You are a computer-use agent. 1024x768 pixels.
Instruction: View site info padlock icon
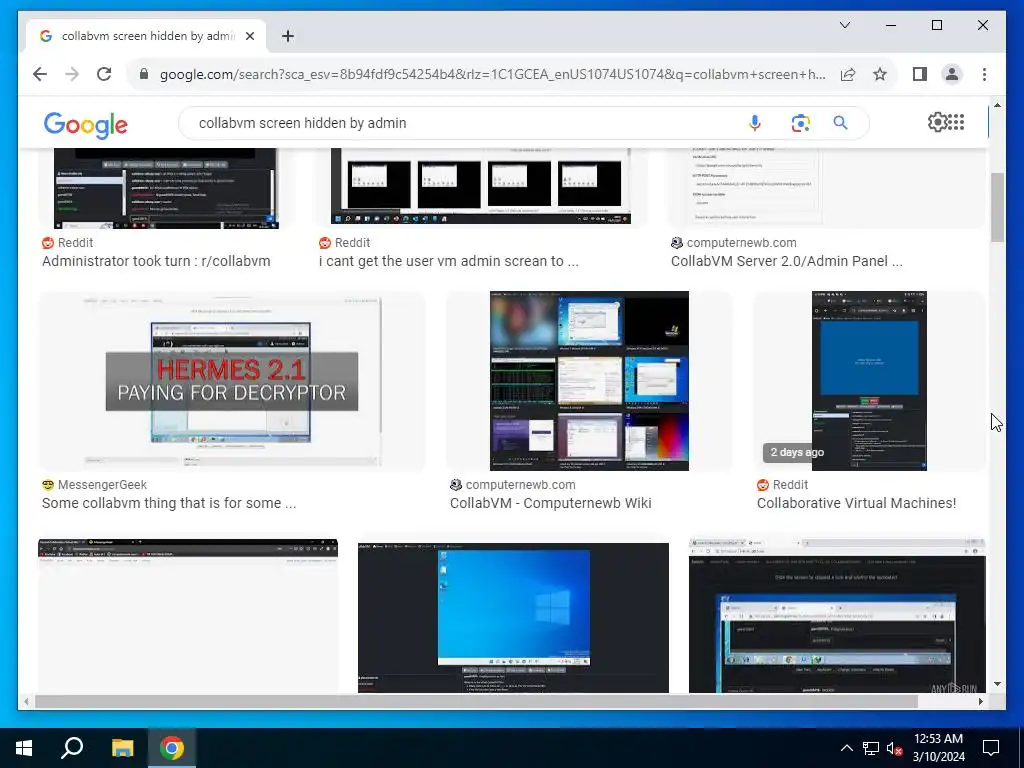click(x=144, y=74)
